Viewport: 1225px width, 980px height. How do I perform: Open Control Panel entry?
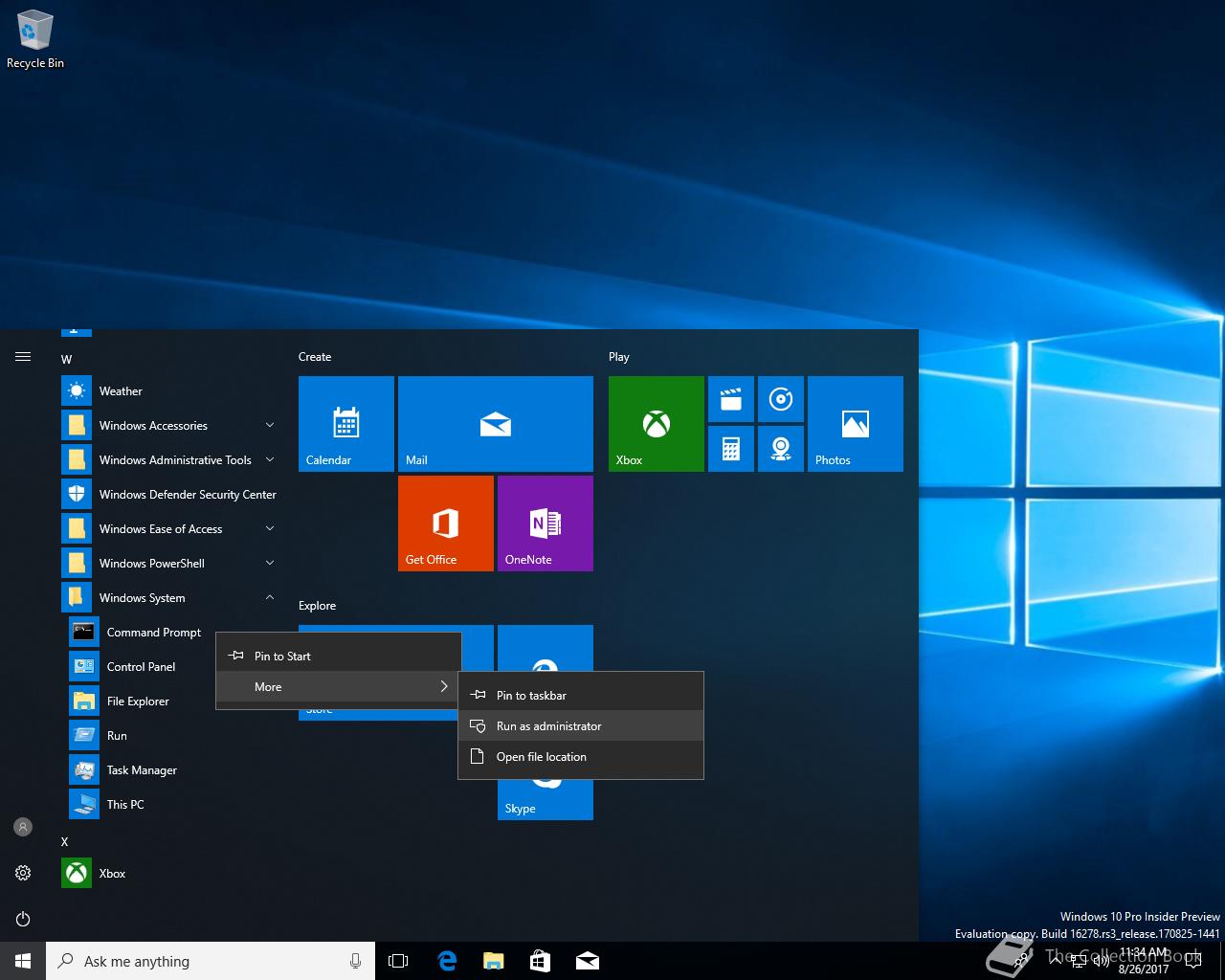[142, 667]
